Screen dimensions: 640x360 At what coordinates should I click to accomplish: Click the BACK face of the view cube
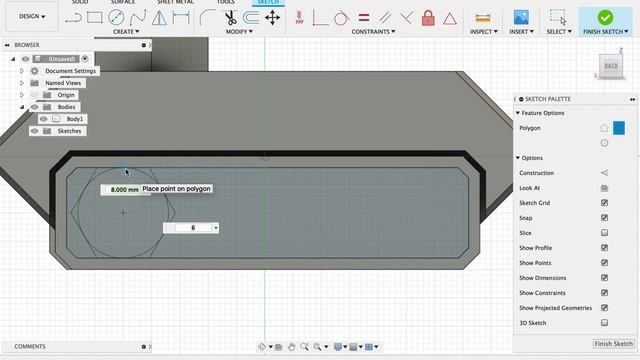point(611,66)
